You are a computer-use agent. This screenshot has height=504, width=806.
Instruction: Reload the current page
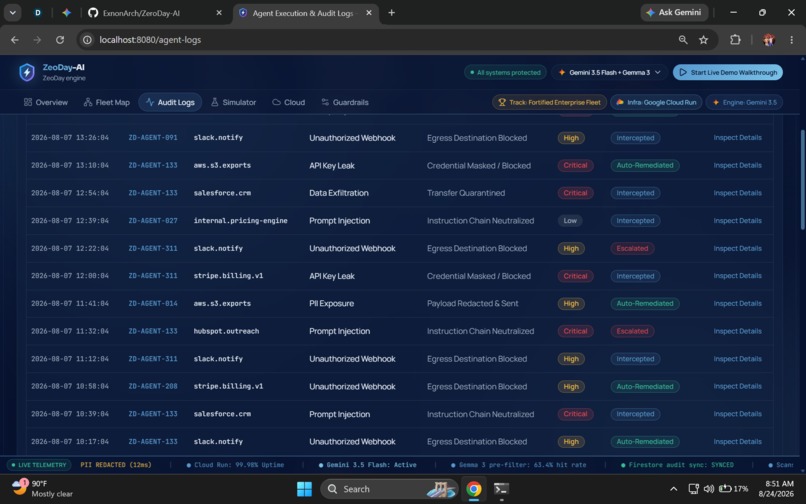pyautogui.click(x=60, y=40)
